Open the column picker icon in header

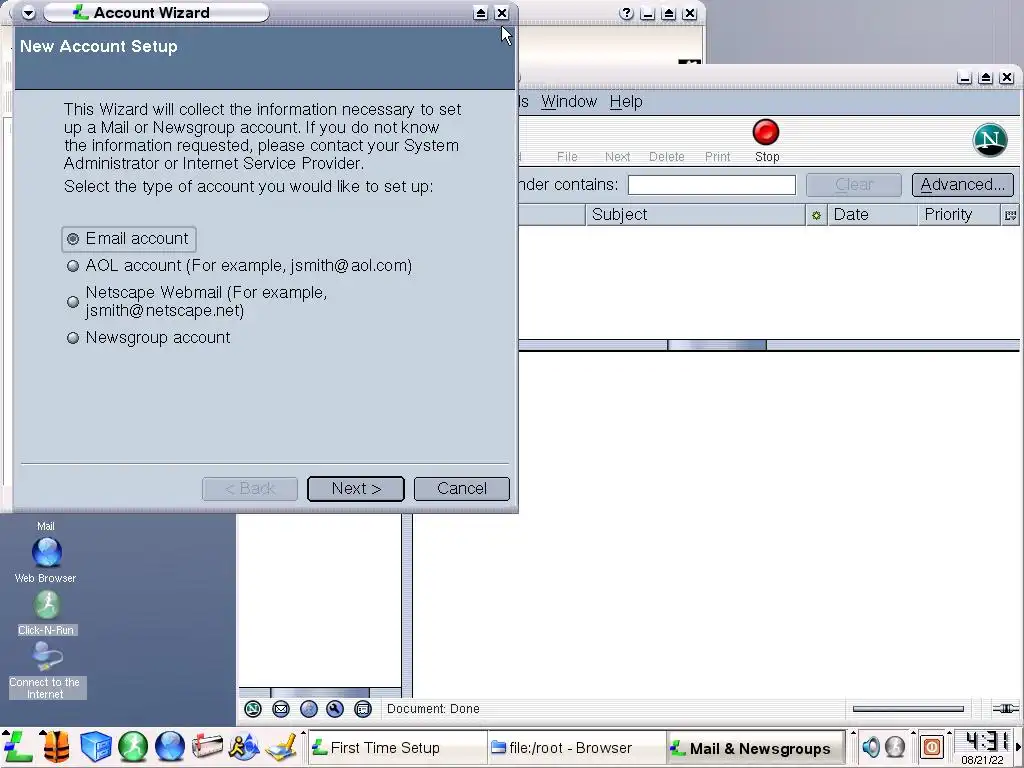[1010, 215]
